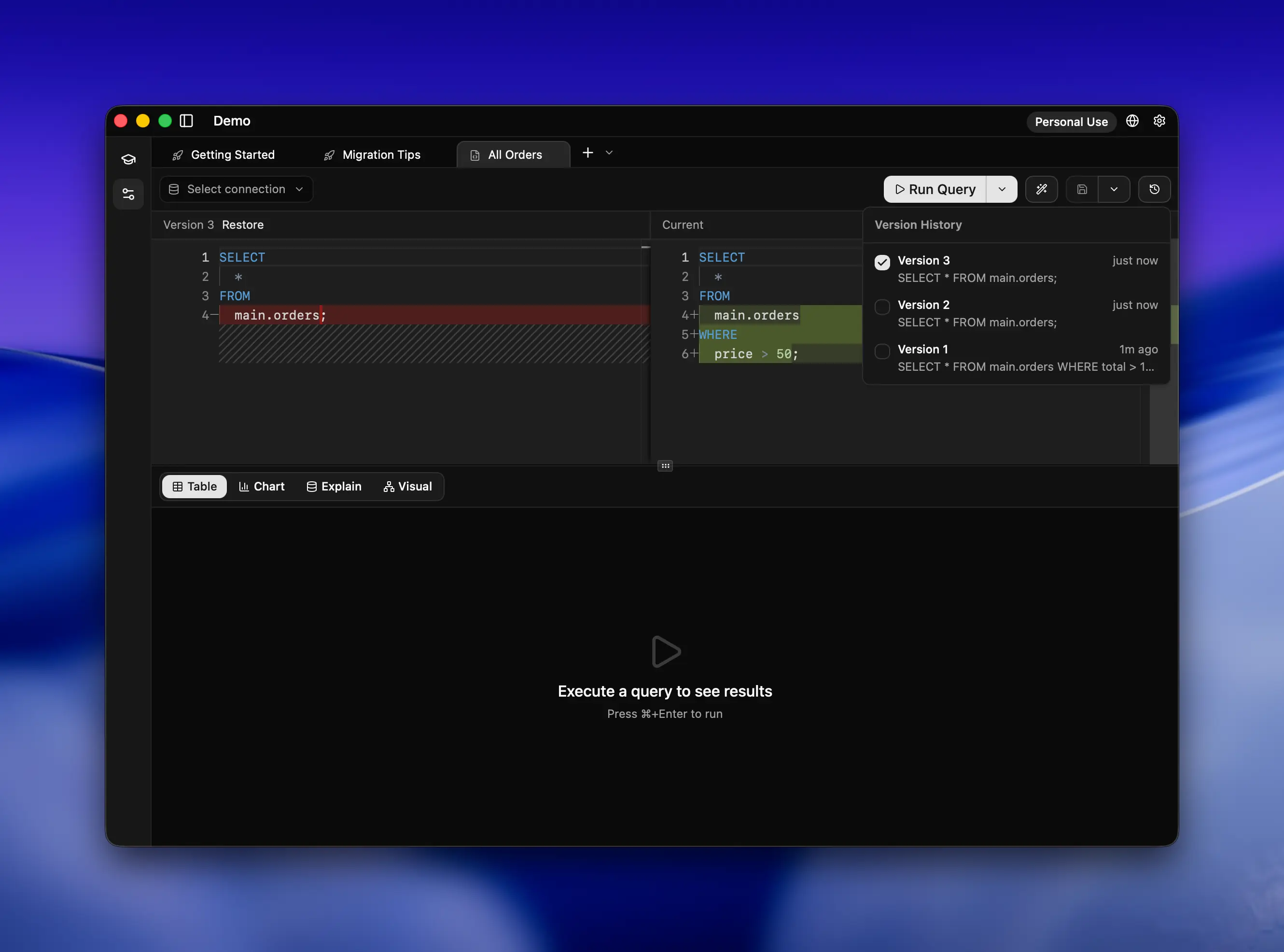Select the Version 1 checkbox
The height and width of the screenshot is (952, 1284).
click(882, 351)
